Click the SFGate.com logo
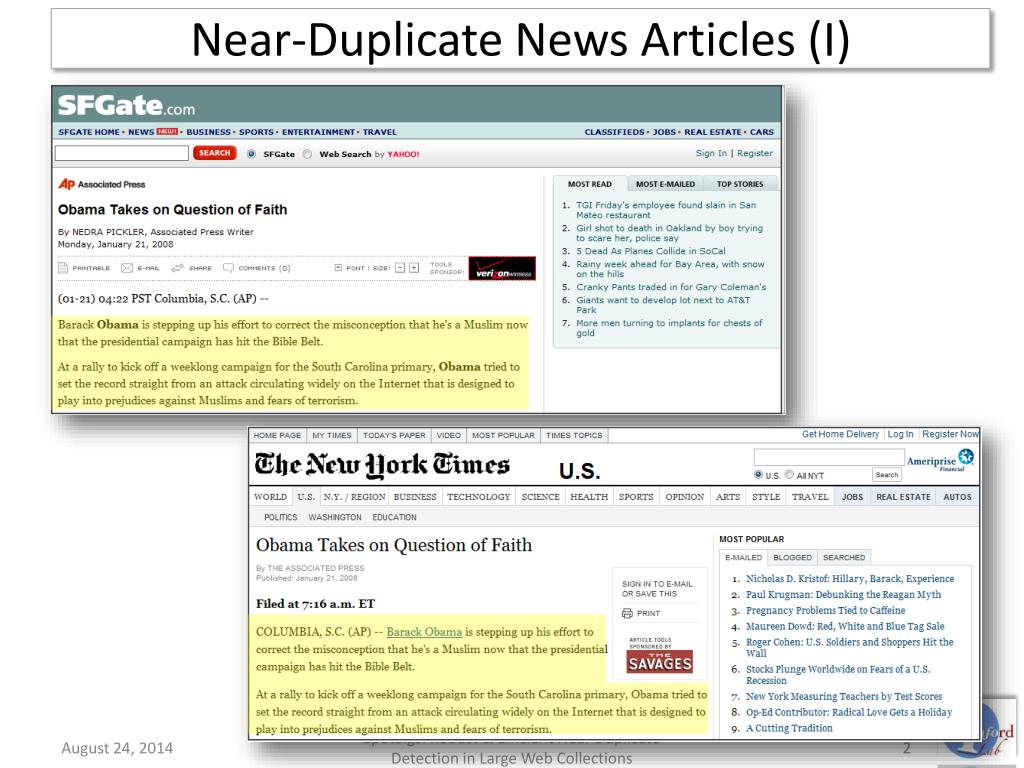This screenshot has width=1024, height=768. 126,104
